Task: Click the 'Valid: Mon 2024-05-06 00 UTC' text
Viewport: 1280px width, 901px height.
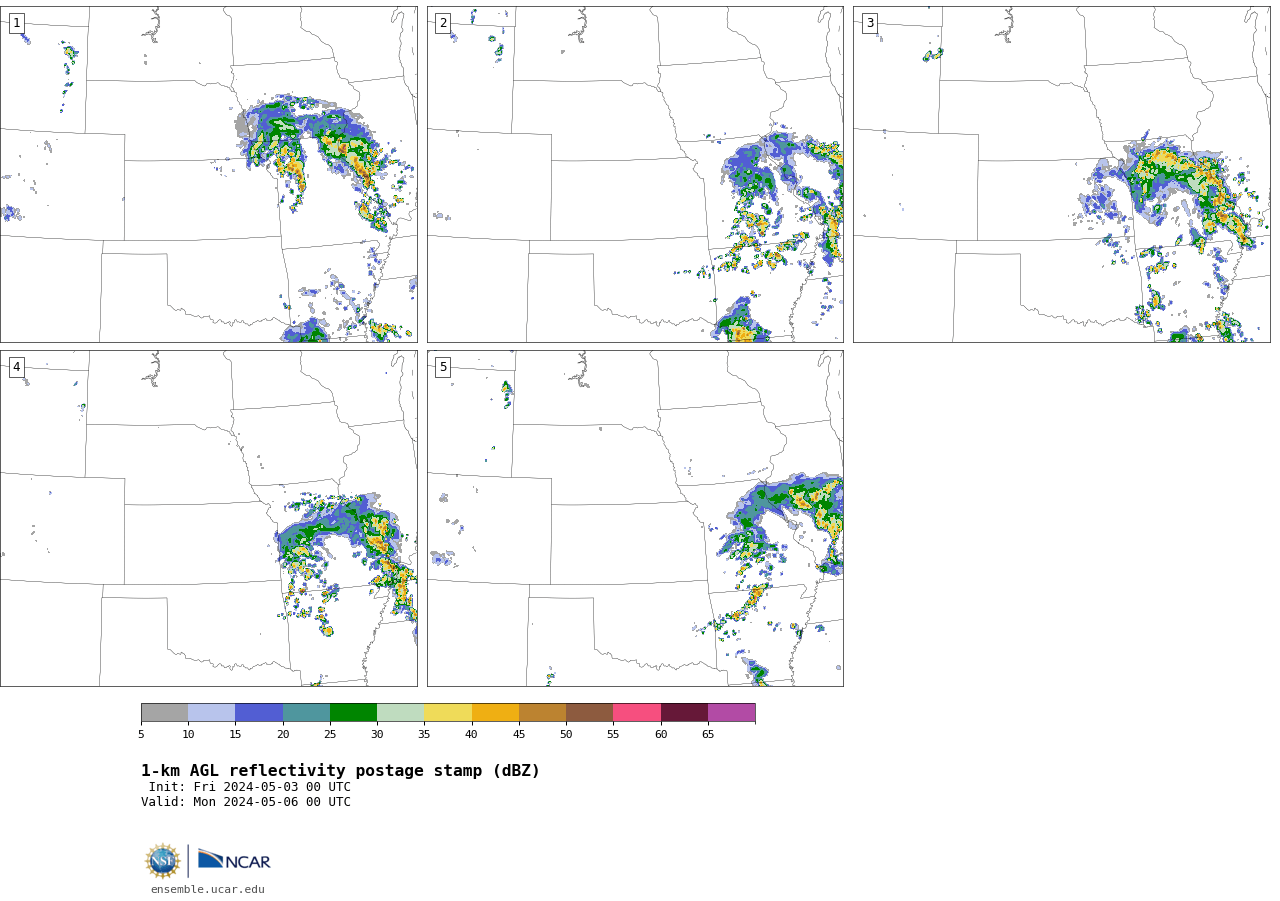Action: click(246, 802)
